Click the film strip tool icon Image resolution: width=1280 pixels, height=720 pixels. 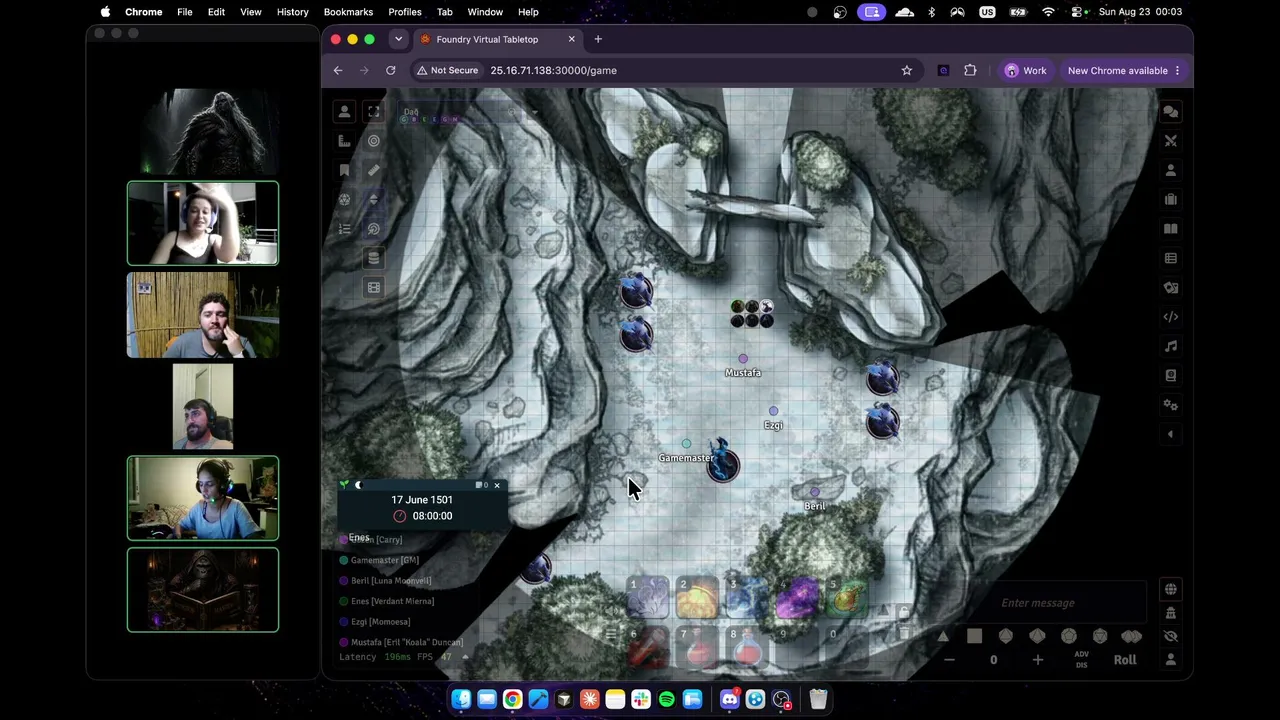coord(374,287)
